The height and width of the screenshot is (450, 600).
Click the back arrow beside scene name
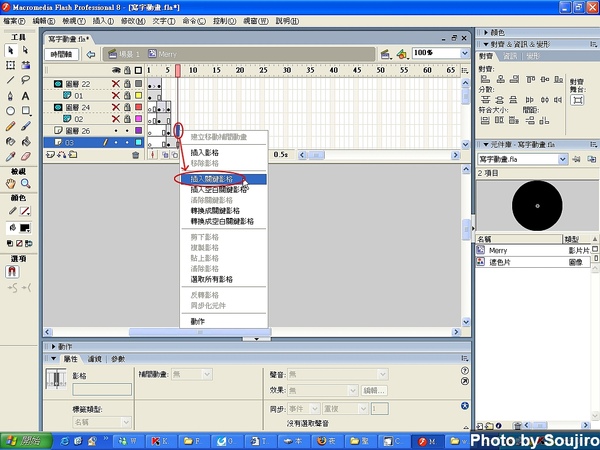[x=91, y=54]
